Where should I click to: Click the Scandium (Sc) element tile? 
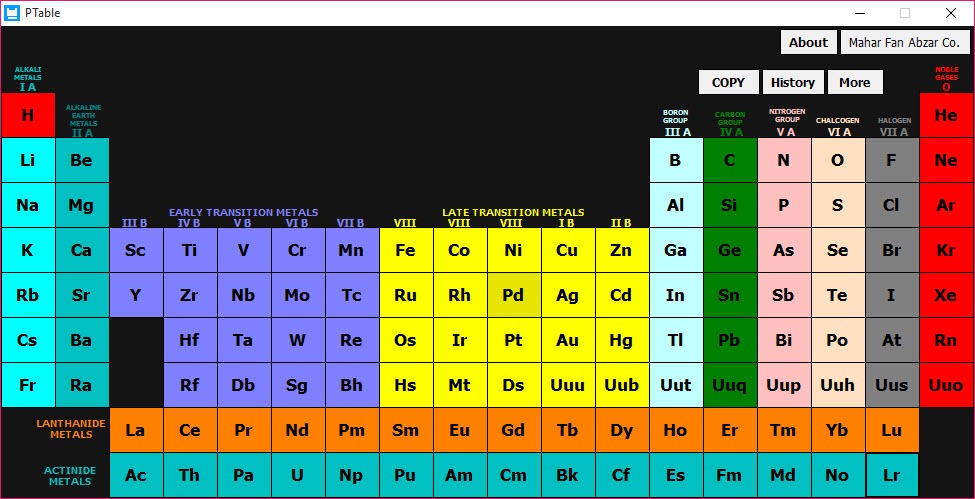[135, 250]
